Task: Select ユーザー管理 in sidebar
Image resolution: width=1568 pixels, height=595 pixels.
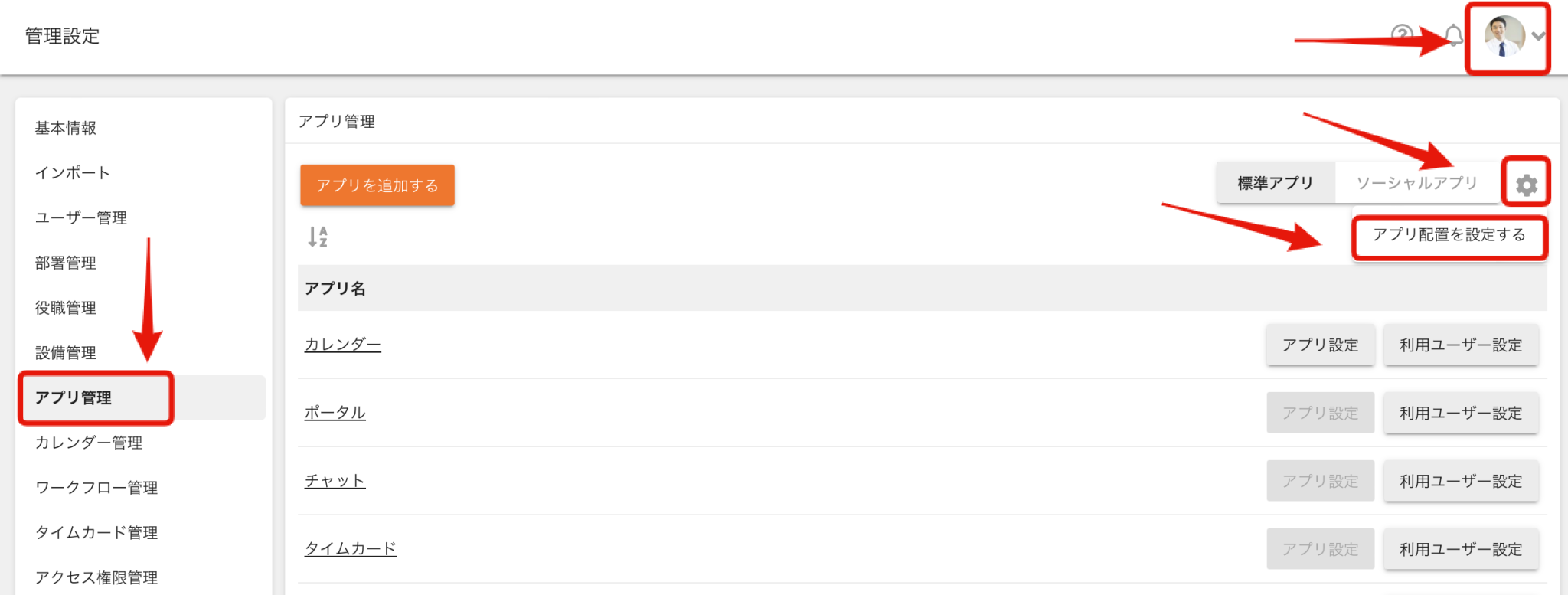Action: point(81,218)
